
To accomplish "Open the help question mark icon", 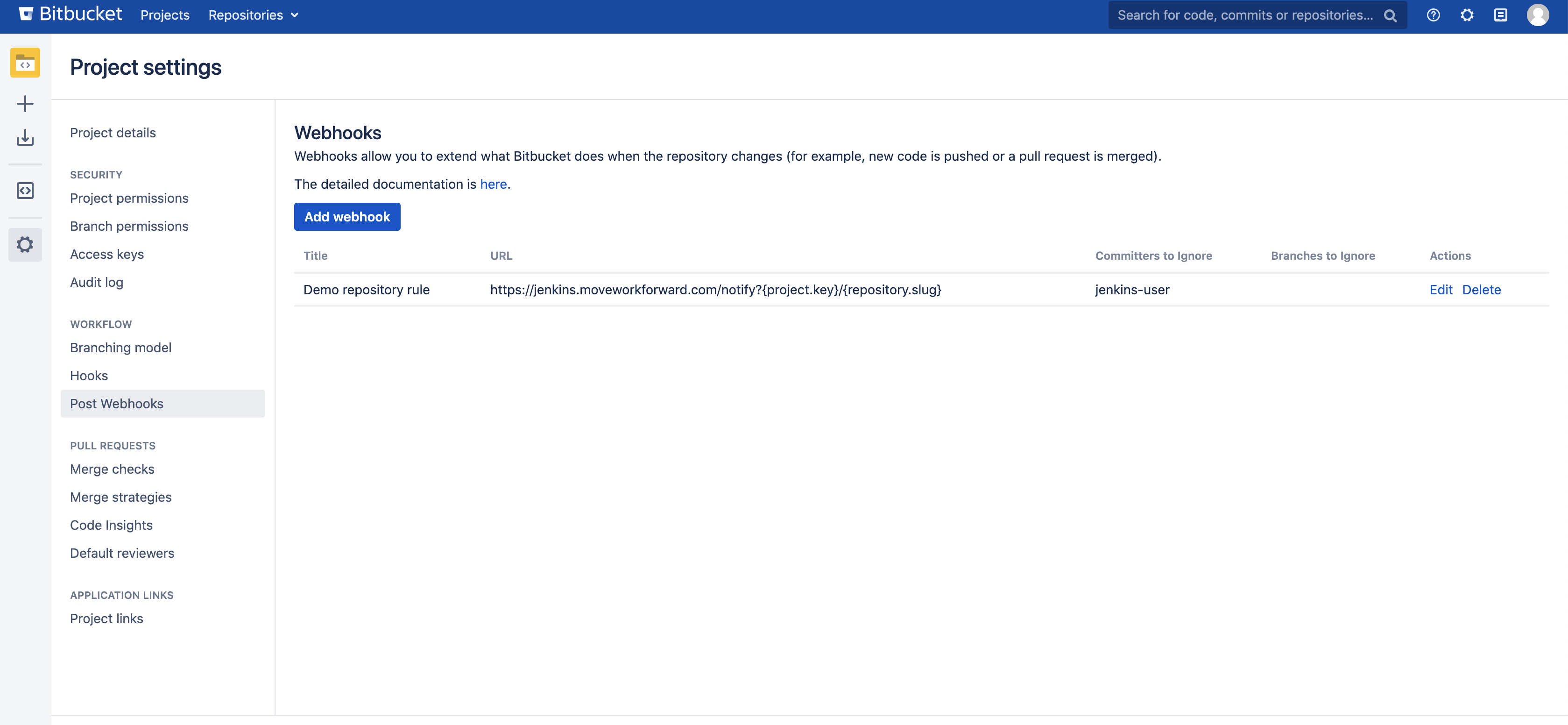I will tap(1433, 15).
